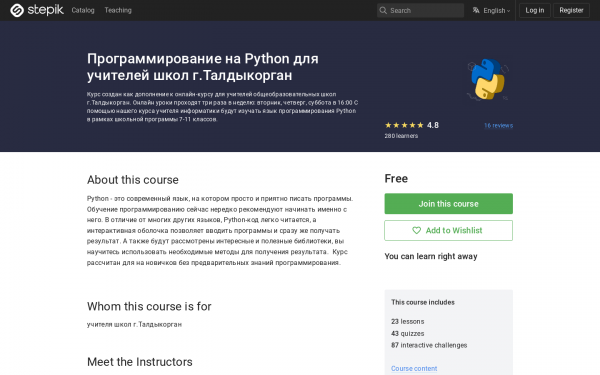The width and height of the screenshot is (600, 375).
Task: Focus the Search input field
Action: (420, 10)
